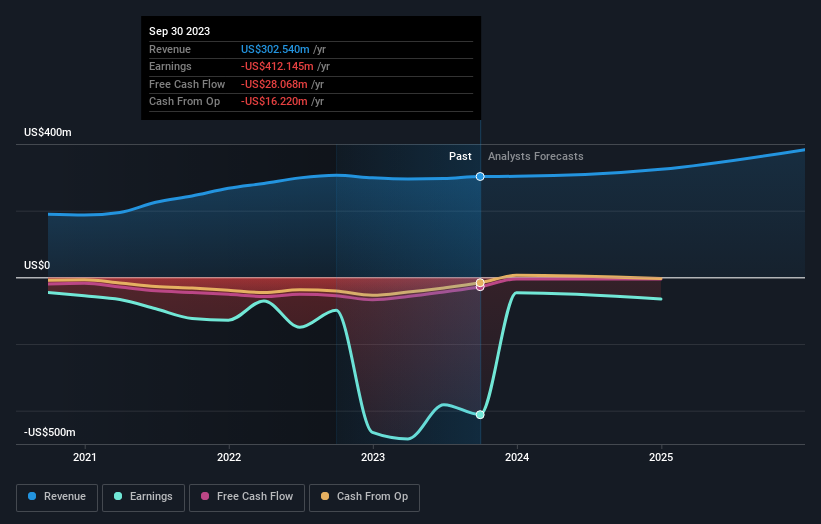Click the -US$500m y-axis label
This screenshot has width=821, height=524.
coord(50,432)
